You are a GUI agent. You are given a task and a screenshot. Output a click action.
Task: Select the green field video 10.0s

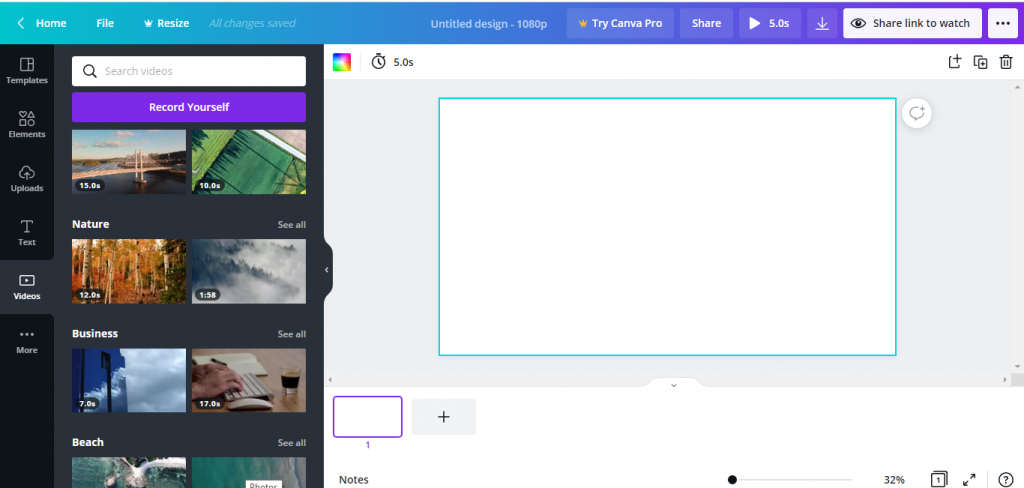click(249, 161)
